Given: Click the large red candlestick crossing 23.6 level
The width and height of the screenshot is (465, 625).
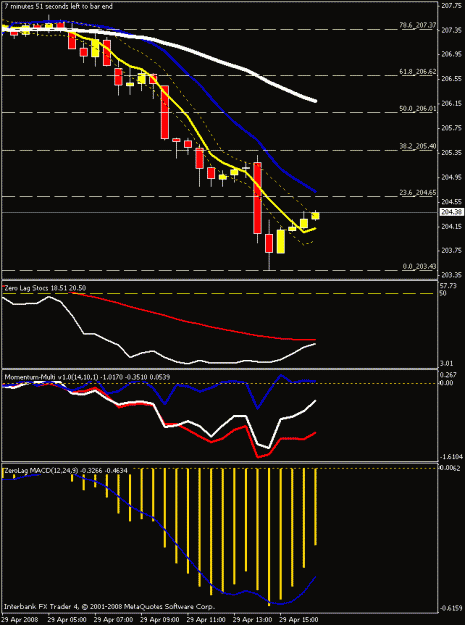Looking at the screenshot, I should click(257, 198).
